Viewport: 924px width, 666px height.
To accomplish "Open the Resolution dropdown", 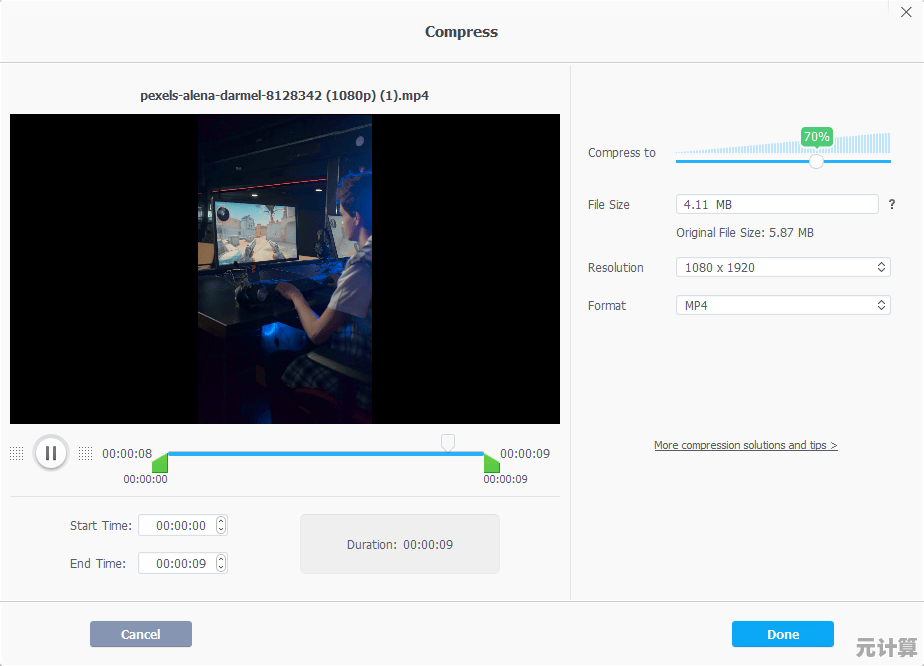I will pos(783,268).
